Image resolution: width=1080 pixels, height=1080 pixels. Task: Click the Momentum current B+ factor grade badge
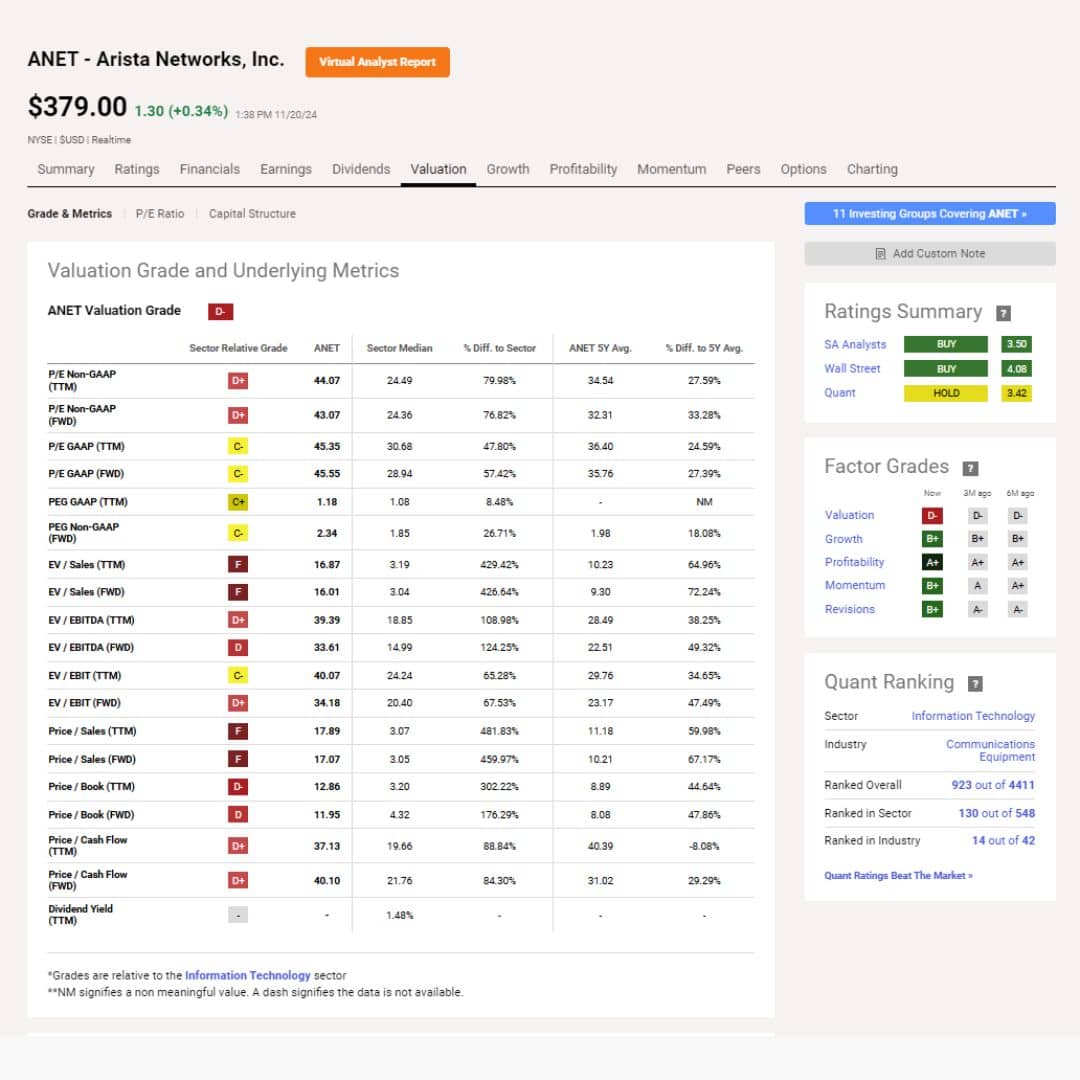(x=932, y=585)
